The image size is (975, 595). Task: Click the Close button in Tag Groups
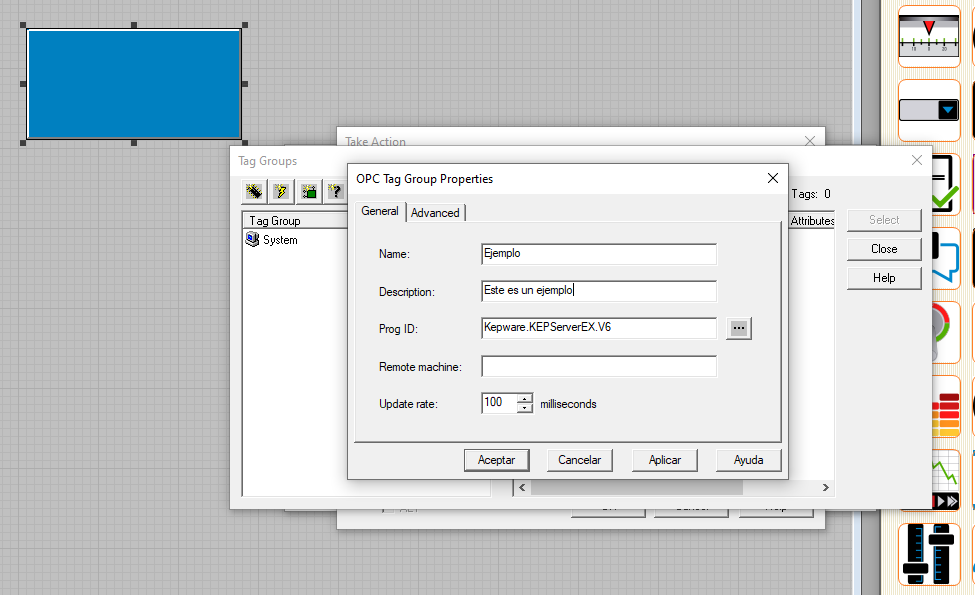point(883,249)
